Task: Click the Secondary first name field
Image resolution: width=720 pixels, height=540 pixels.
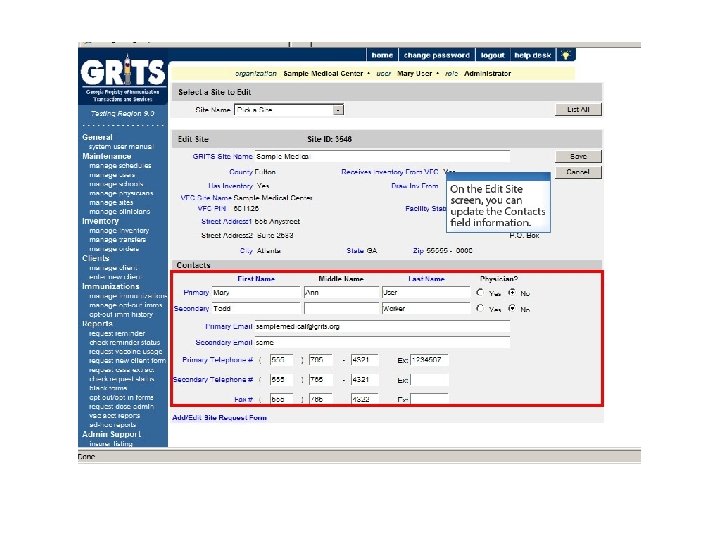Action: tap(256, 309)
